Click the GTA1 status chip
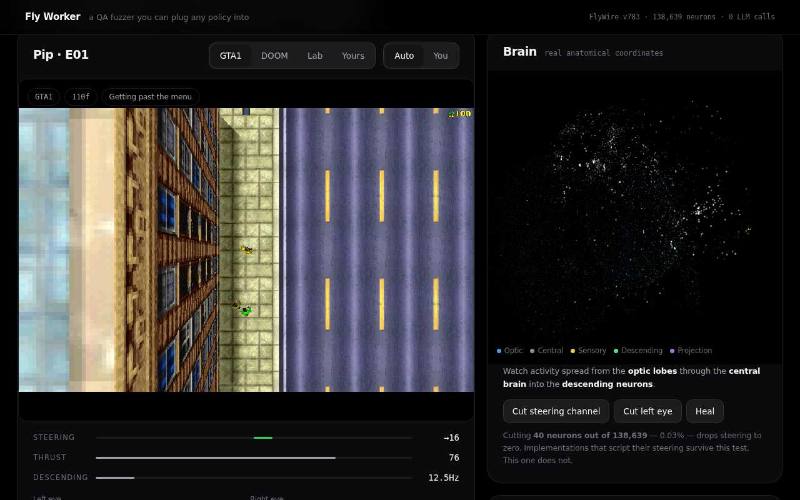This screenshot has height=500, width=800. tap(43, 96)
